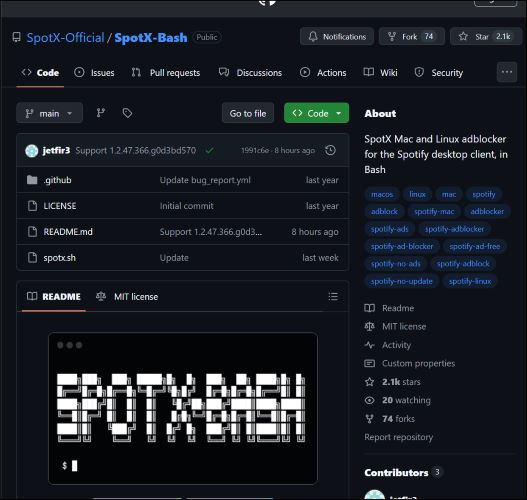
Task: Open the Pull requests tab
Action: 166,73
